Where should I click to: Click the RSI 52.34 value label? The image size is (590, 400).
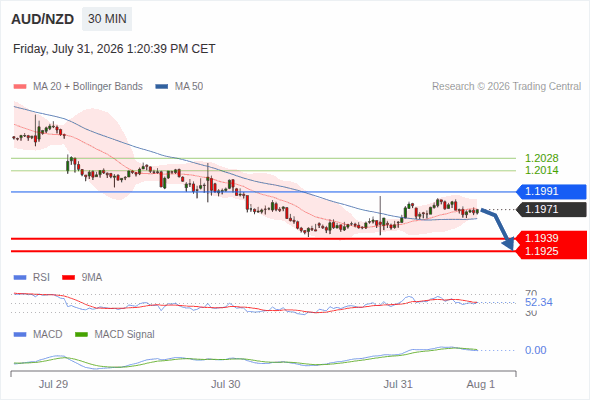[x=539, y=303]
